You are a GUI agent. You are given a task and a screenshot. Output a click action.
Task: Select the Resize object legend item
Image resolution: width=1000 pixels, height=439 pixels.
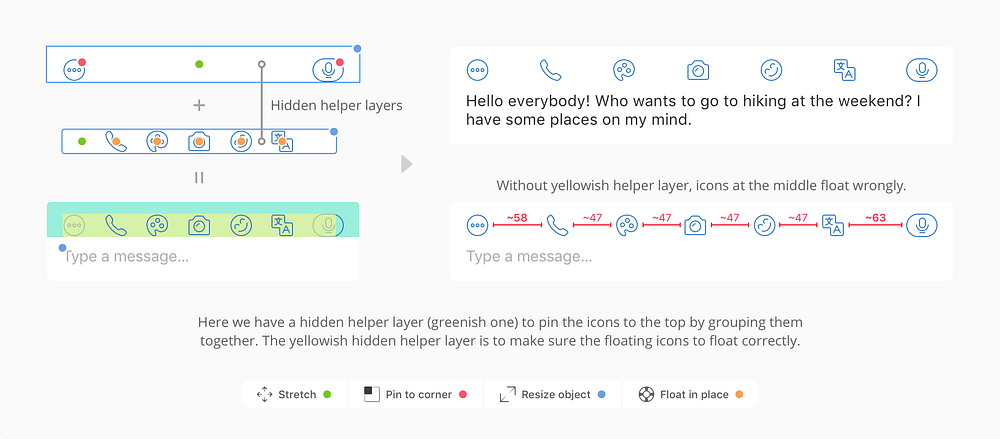point(552,394)
